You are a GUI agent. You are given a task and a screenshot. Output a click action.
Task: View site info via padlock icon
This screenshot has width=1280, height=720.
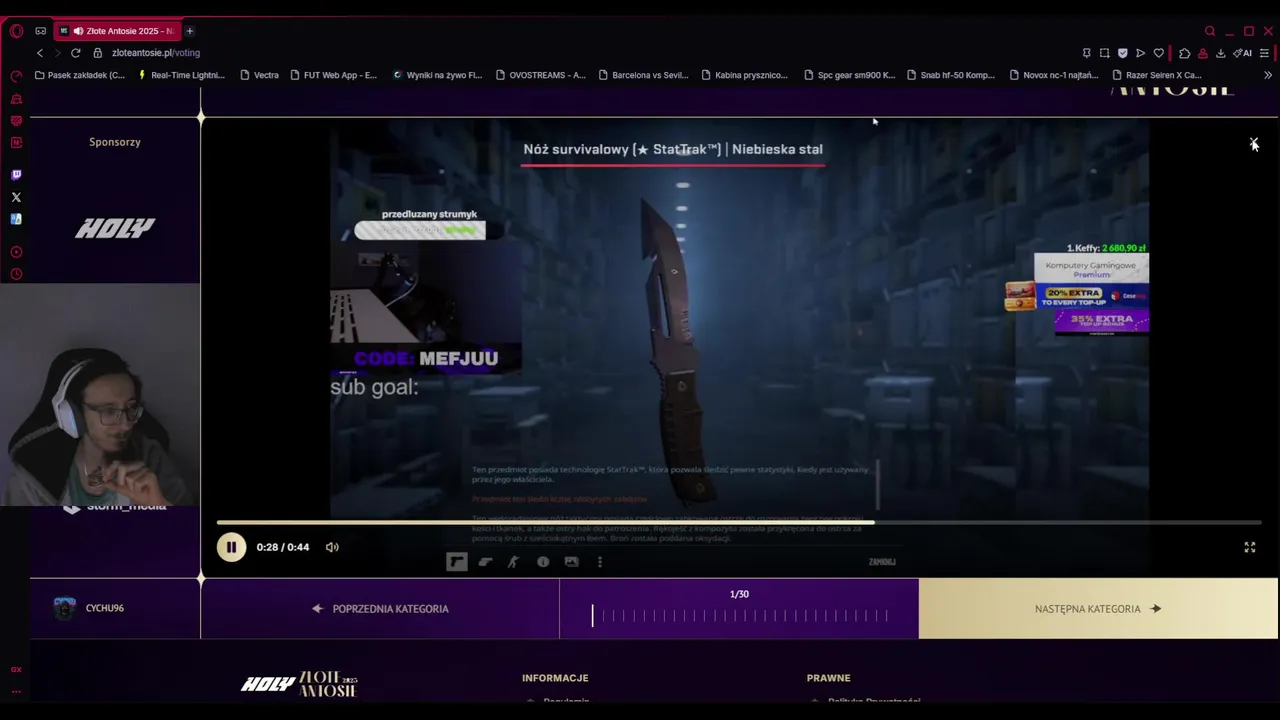(x=98, y=53)
